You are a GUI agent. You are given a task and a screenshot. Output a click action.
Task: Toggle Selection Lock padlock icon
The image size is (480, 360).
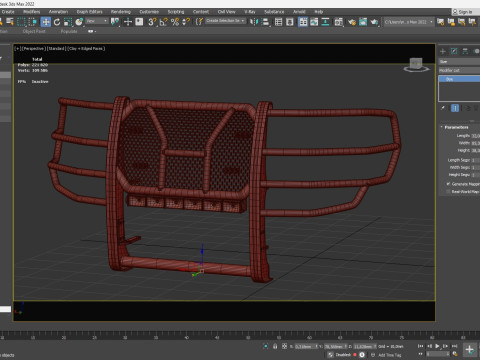[x=275, y=346]
